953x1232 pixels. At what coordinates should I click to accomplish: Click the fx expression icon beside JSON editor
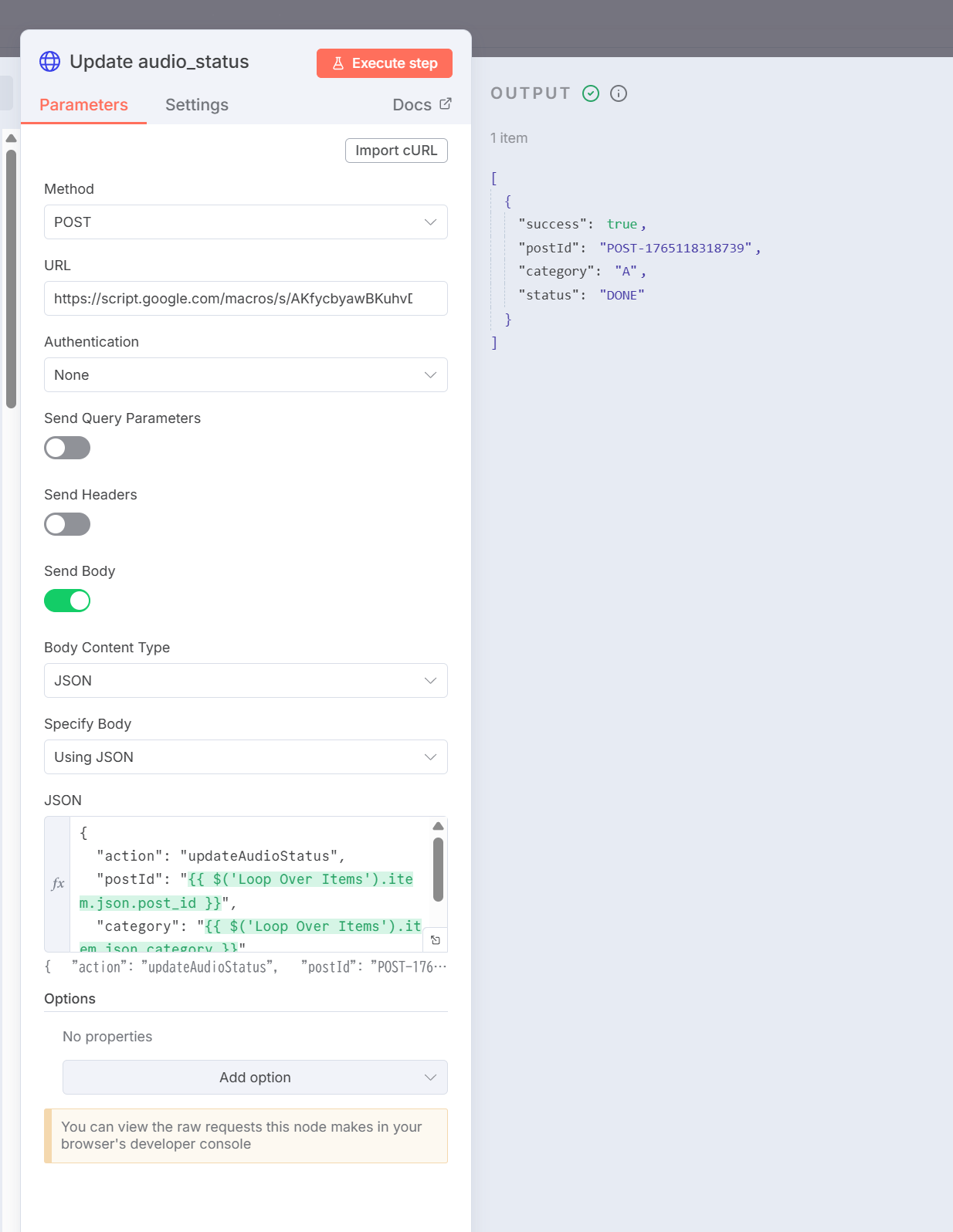pyautogui.click(x=58, y=884)
